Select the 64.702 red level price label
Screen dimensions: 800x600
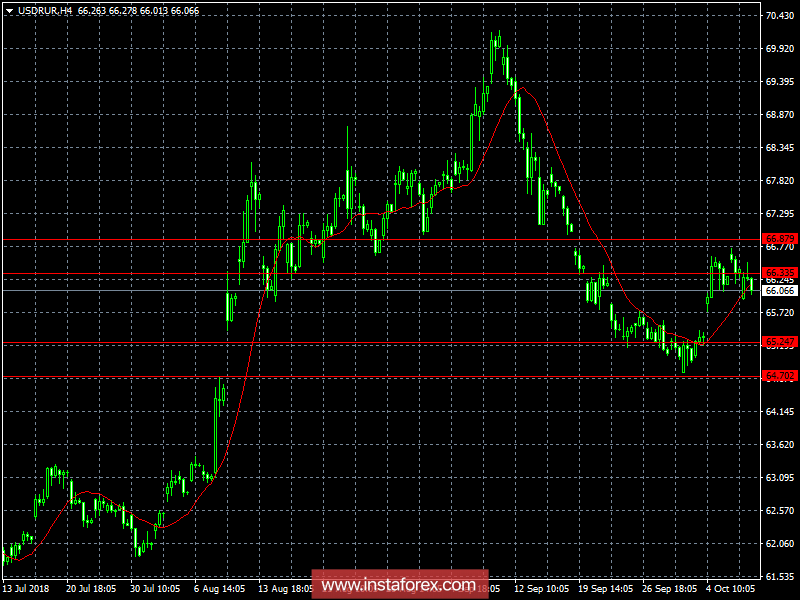[780, 376]
